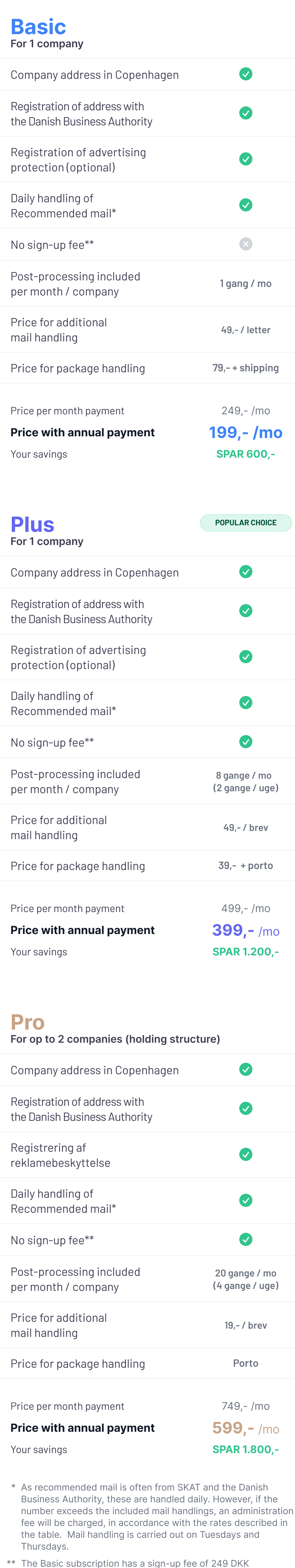Viewport: 295px width, 1568px height.
Task: Click Plus annual price 399,- /mo
Action: [246, 931]
